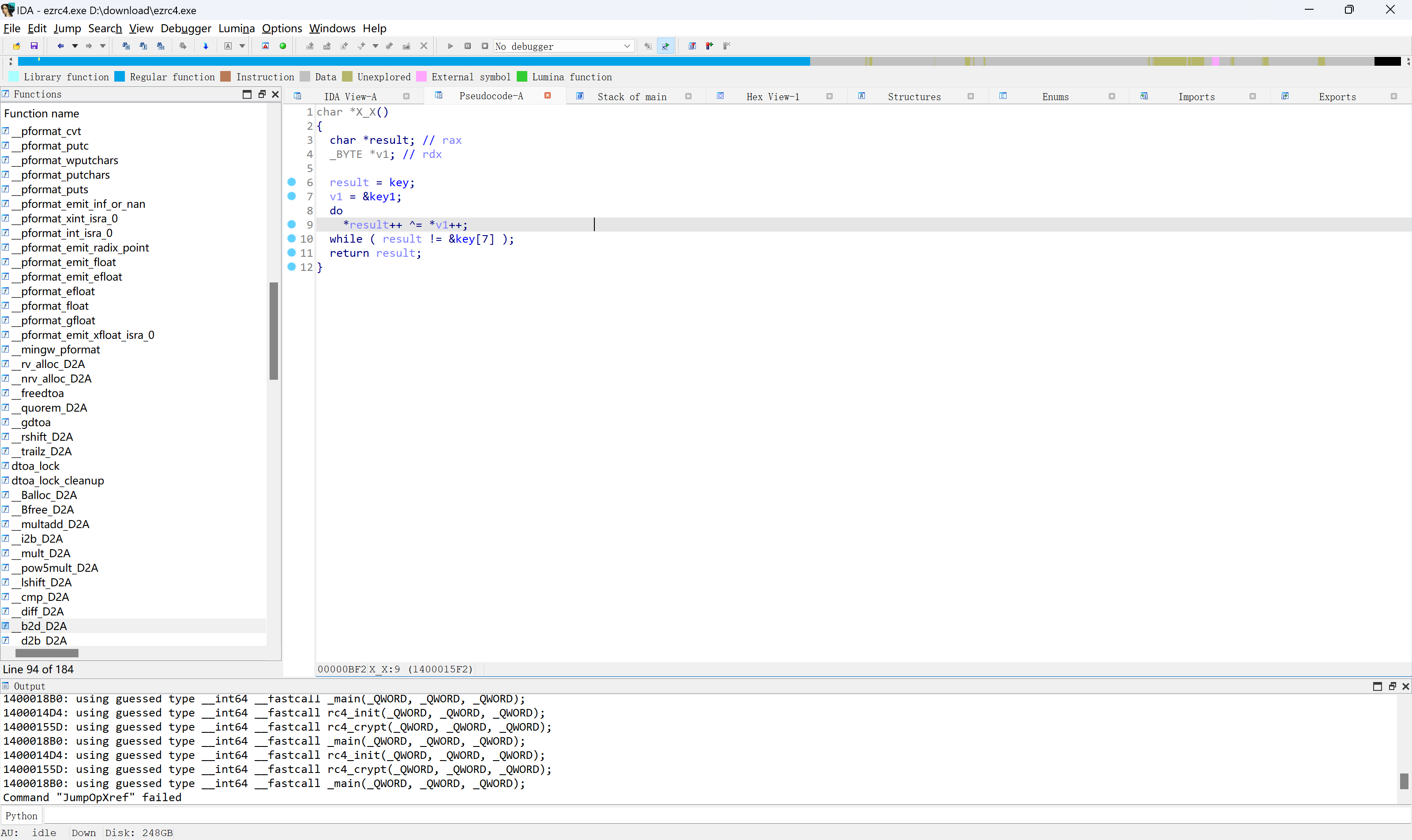Maximize the Output panel
1412x840 pixels.
coord(1378,686)
